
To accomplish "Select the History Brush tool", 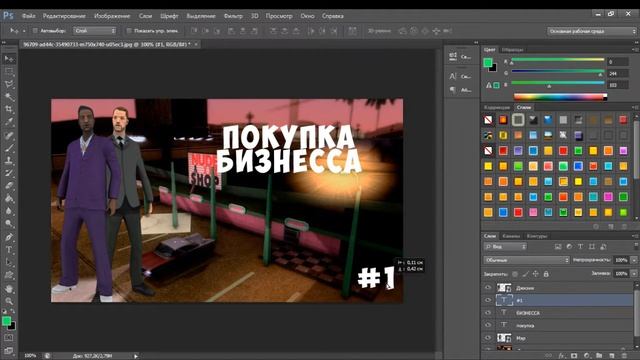I will 9,173.
